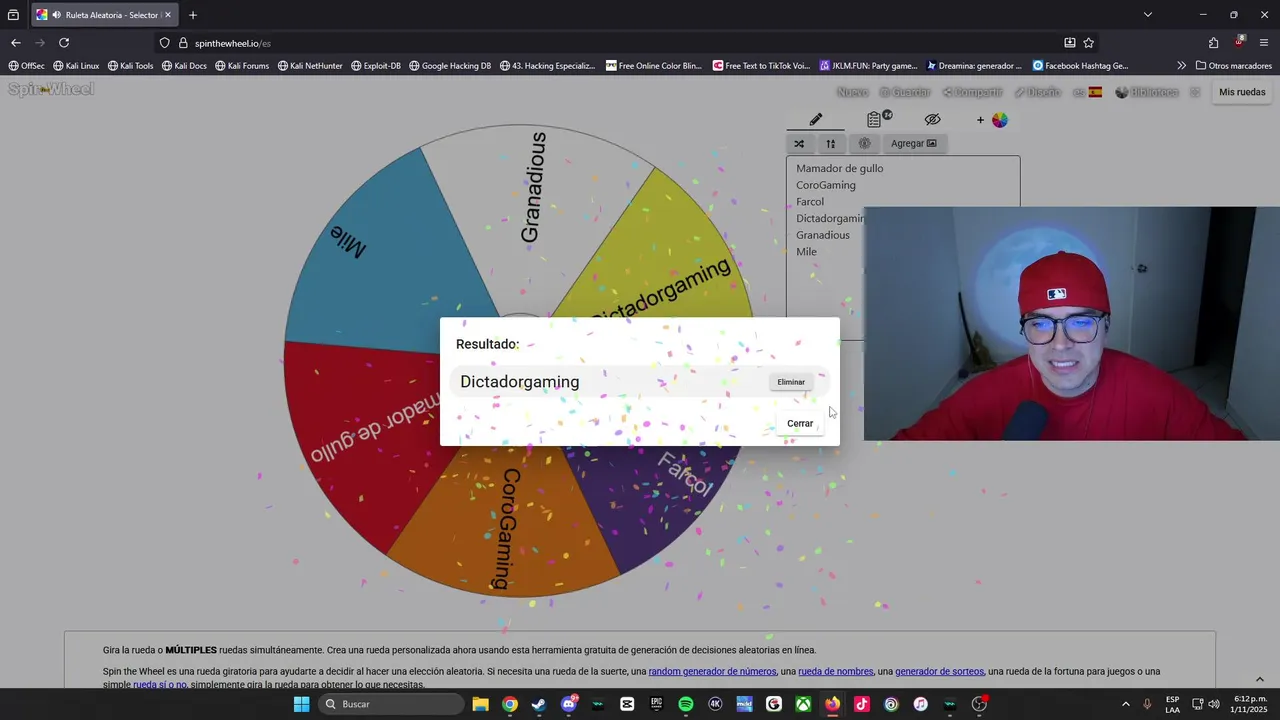Click the Nuevo menu item
1280x720 pixels.
pyautogui.click(x=852, y=92)
